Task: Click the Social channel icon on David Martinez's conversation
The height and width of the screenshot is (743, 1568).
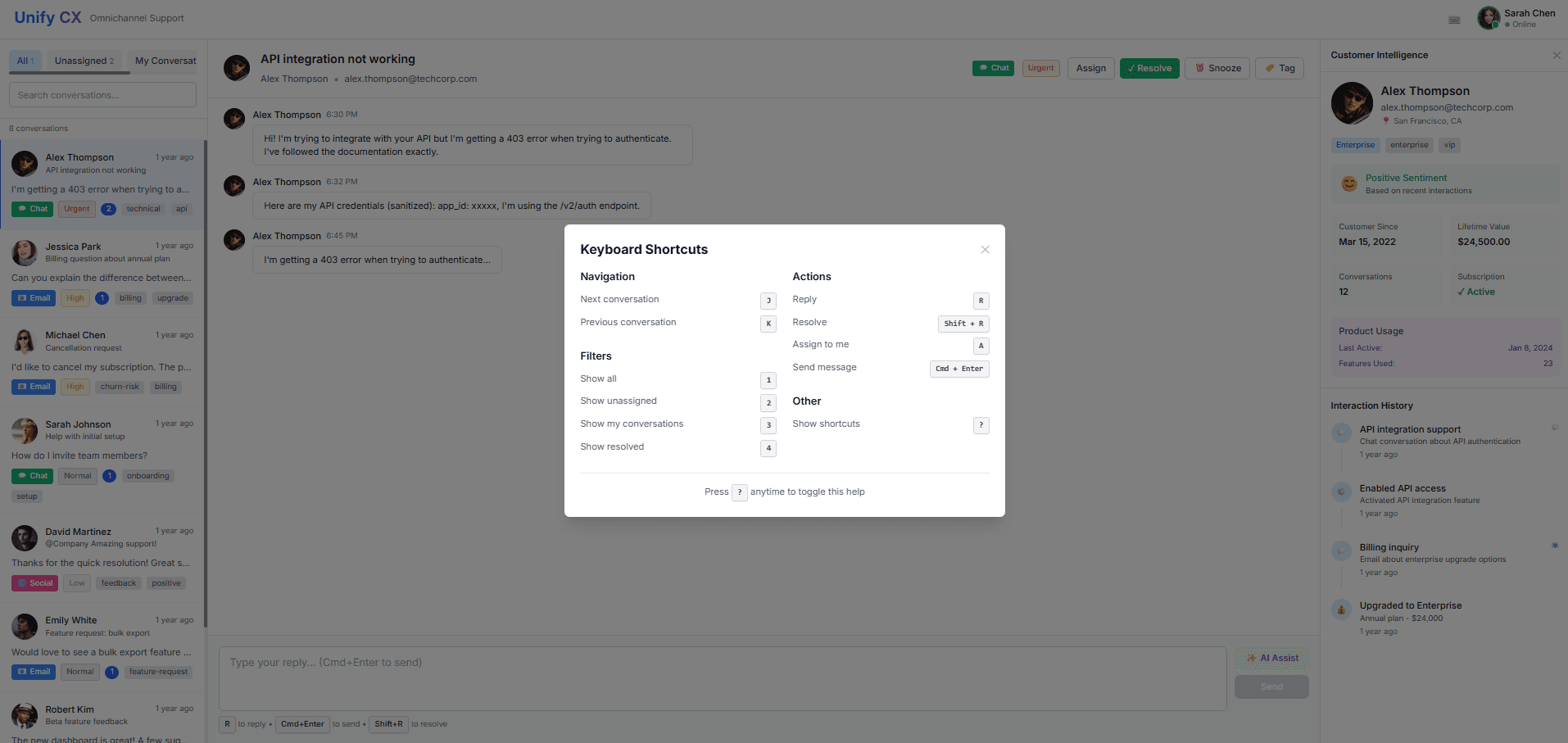Action: pyautogui.click(x=22, y=582)
